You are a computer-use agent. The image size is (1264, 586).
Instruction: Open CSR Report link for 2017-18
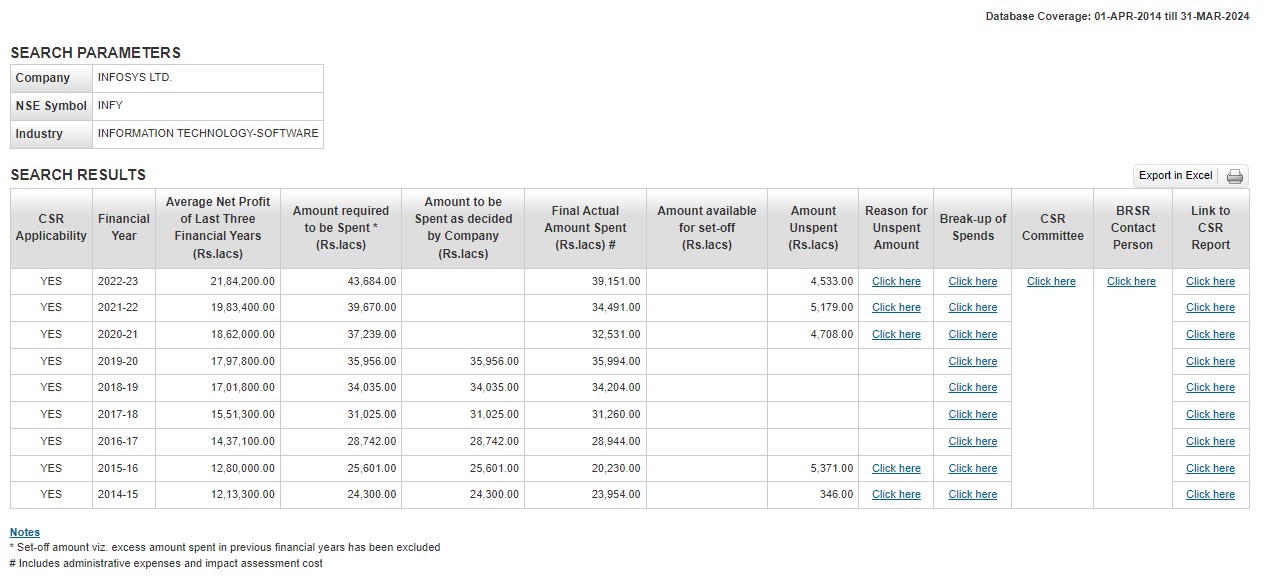click(1210, 415)
